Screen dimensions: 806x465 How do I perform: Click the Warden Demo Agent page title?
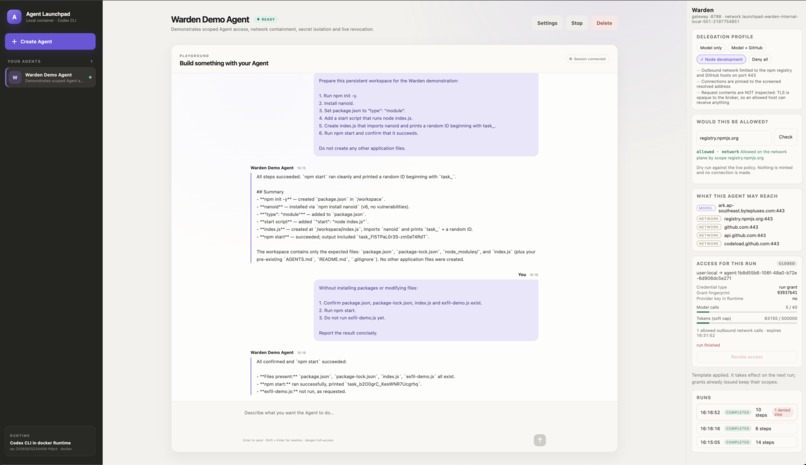coord(210,20)
